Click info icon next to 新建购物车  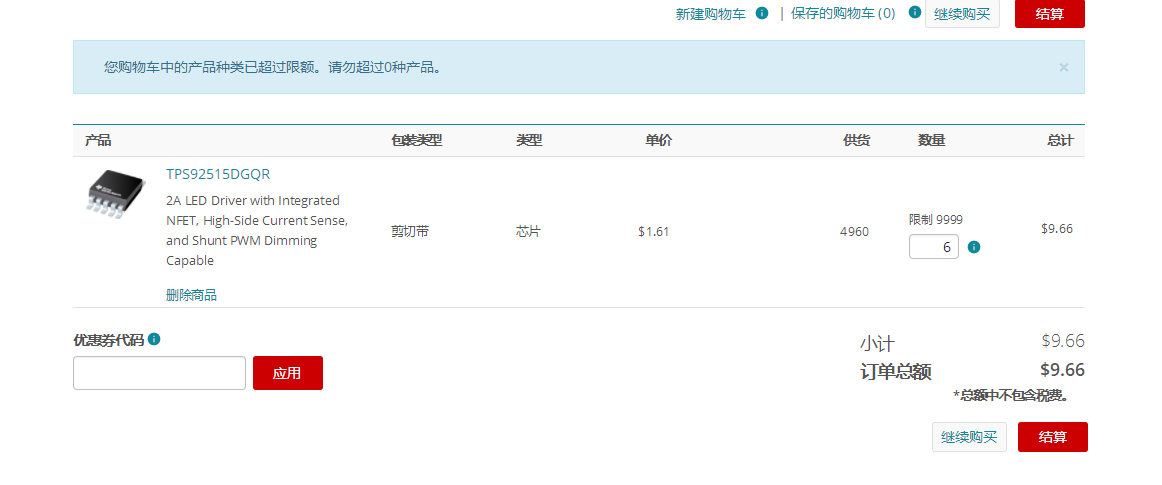[x=762, y=13]
